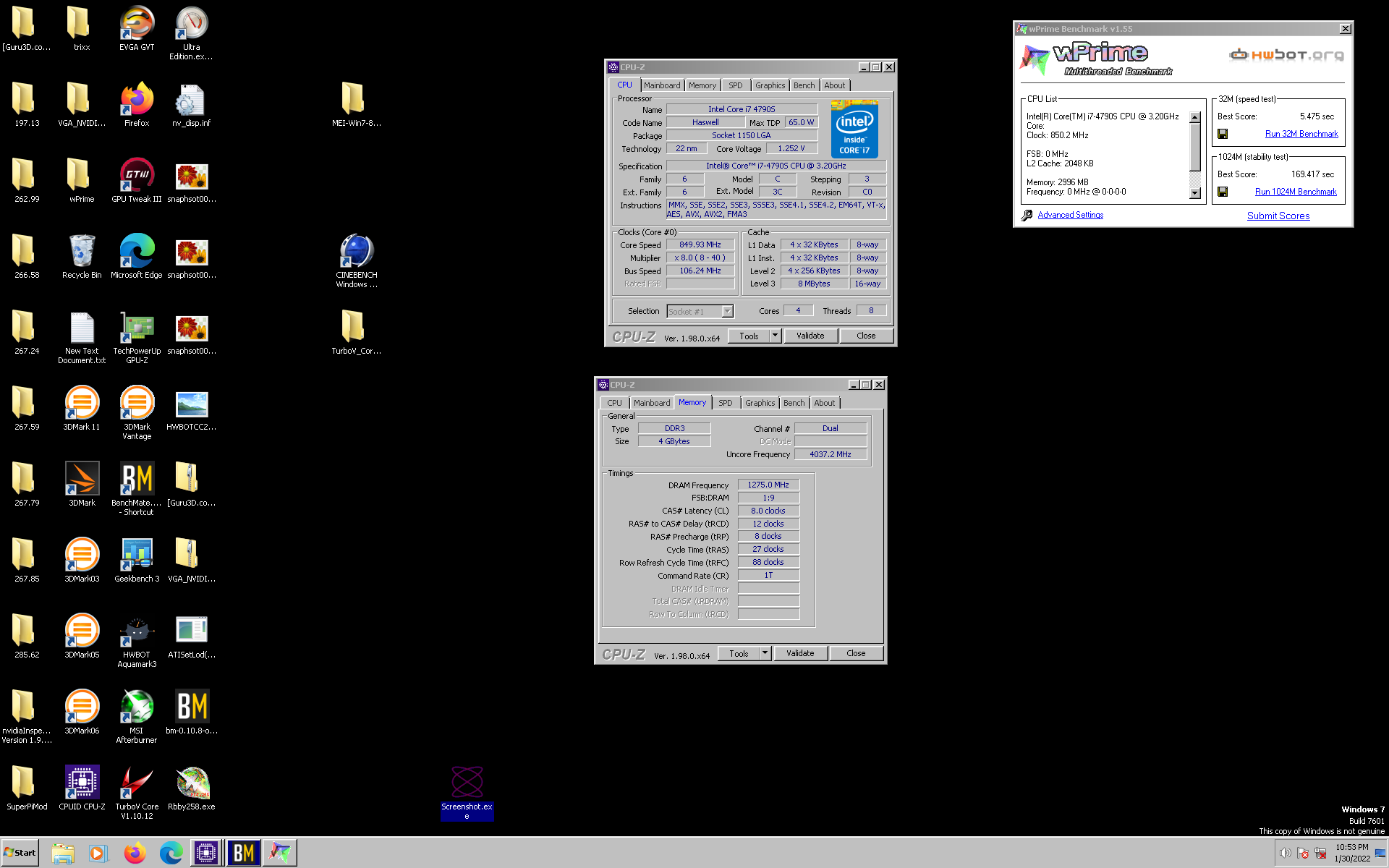Click scroll down arrow in wPrime CPU List
This screenshot has height=868, width=1389.
pos(1195,193)
